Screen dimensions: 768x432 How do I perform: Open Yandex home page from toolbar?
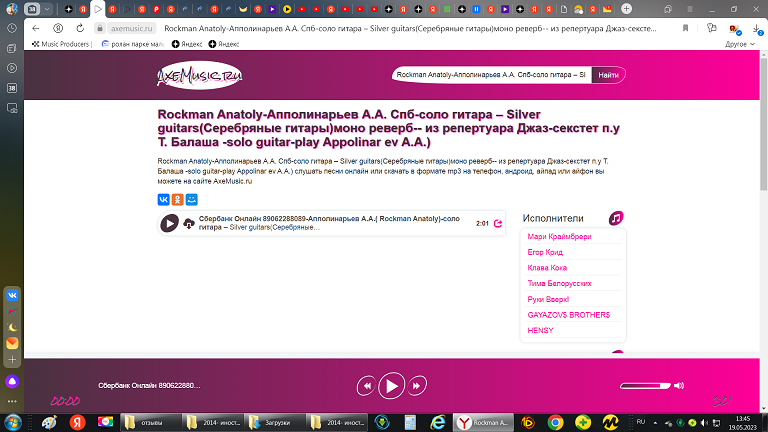(x=58, y=28)
